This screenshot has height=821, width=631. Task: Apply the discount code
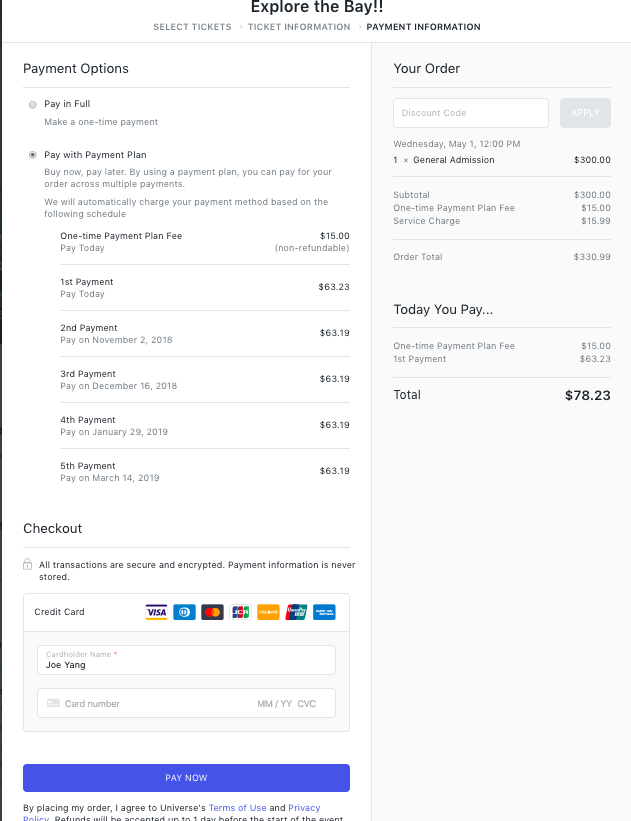[x=585, y=113]
